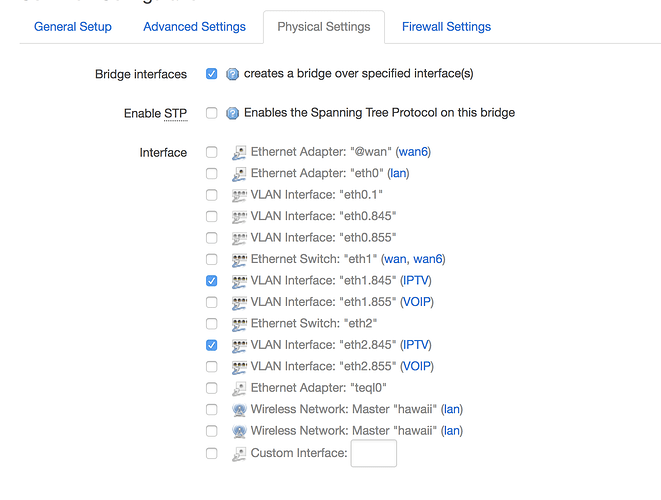Uncheck the Bridge interfaces checkbox
Viewport: 661px width, 500px height.
tap(212, 74)
